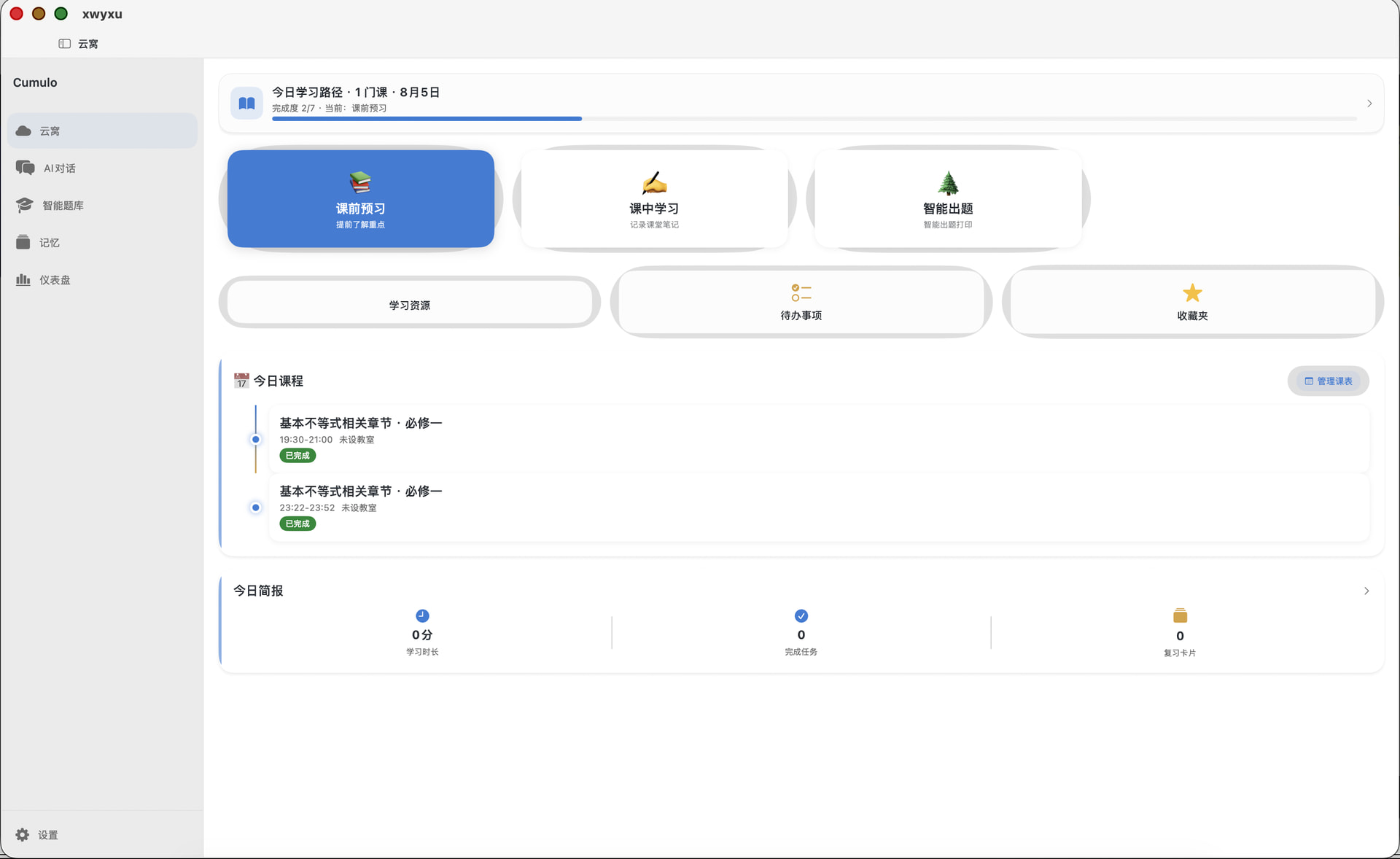Click the checklist icon above 待办事项

801,293
